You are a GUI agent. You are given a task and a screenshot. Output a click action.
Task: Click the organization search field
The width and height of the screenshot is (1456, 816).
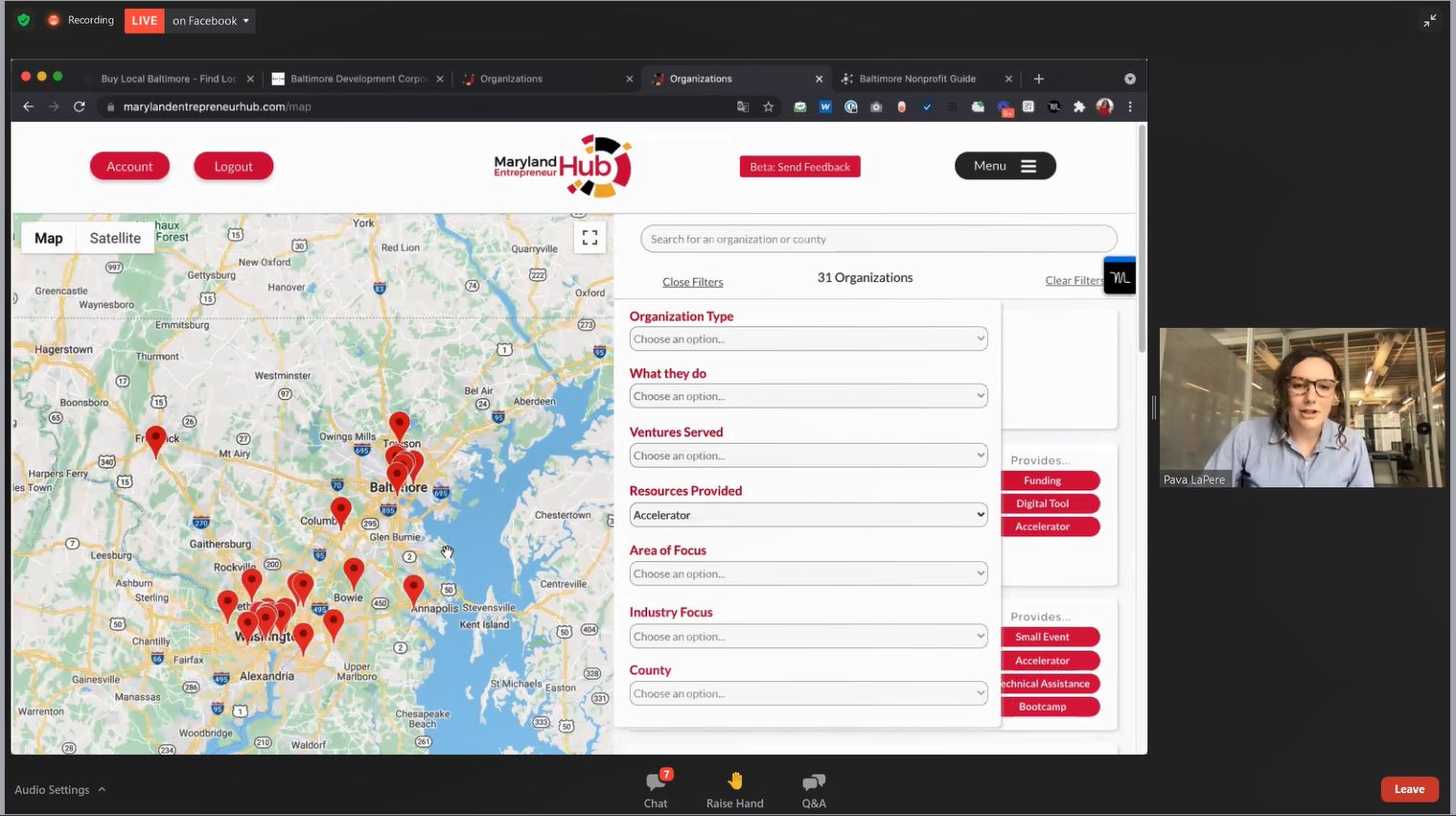click(878, 240)
